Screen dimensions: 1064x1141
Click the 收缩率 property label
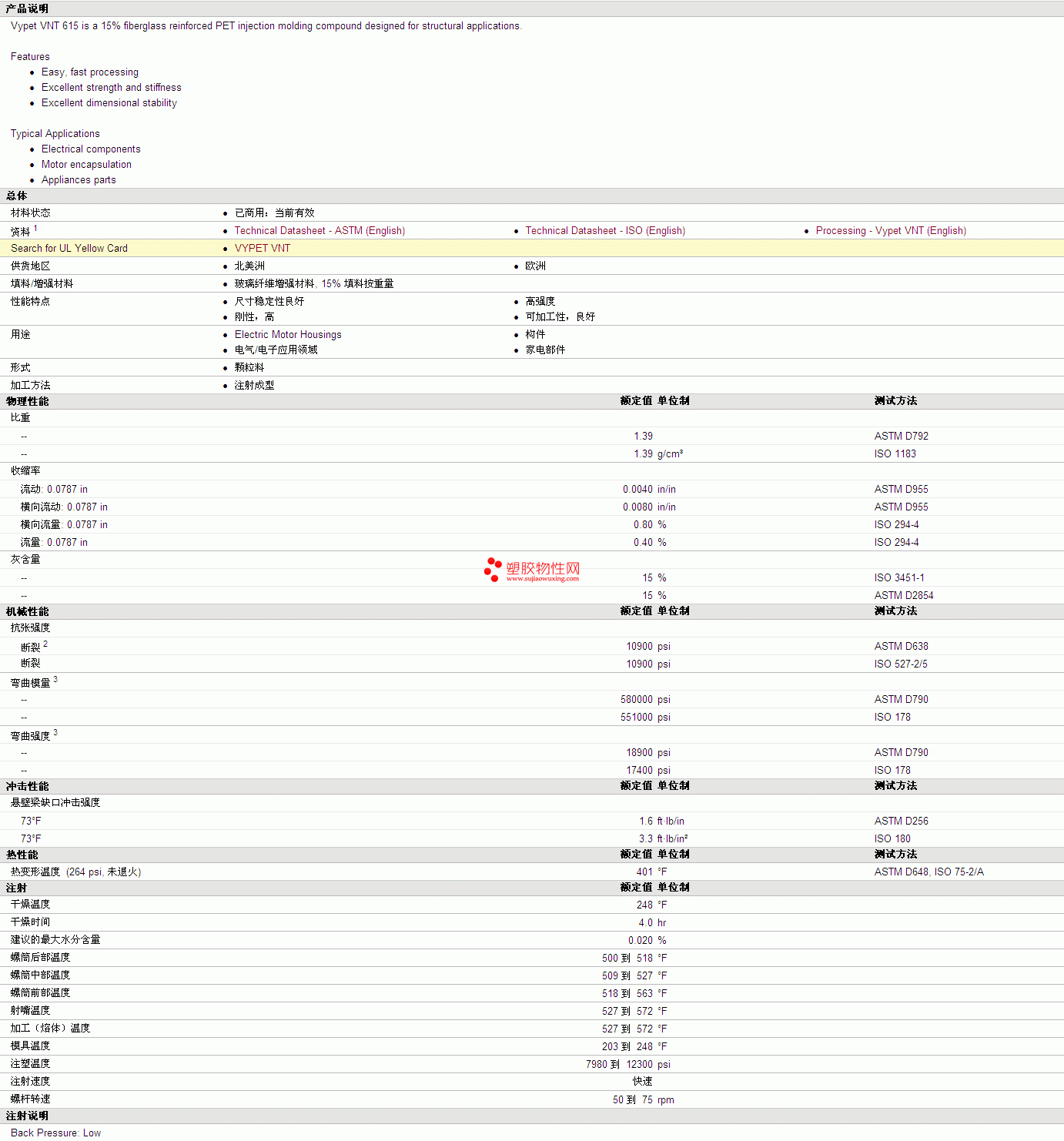point(25,470)
